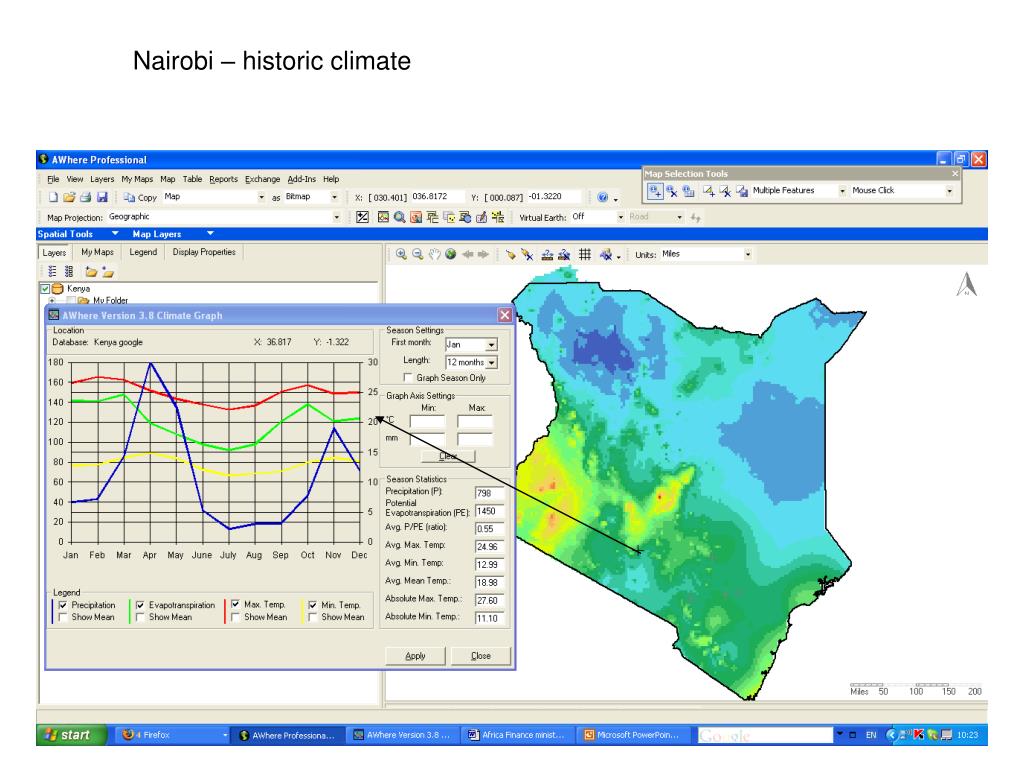The width and height of the screenshot is (1024, 768).
Task: Open the Multiple Features dropdown
Action: (x=842, y=191)
